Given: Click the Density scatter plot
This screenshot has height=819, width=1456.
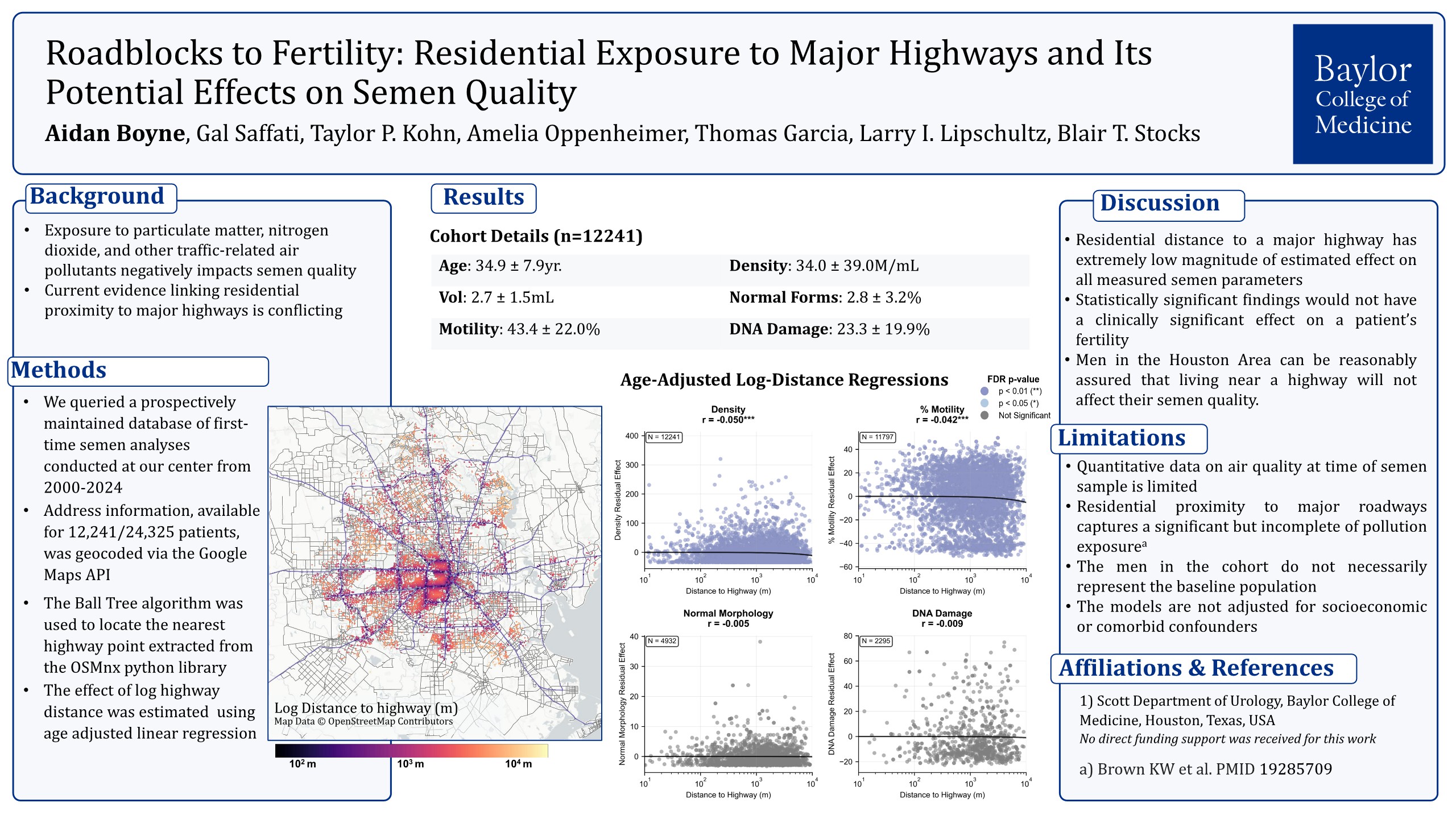Looking at the screenshot, I should [728, 500].
